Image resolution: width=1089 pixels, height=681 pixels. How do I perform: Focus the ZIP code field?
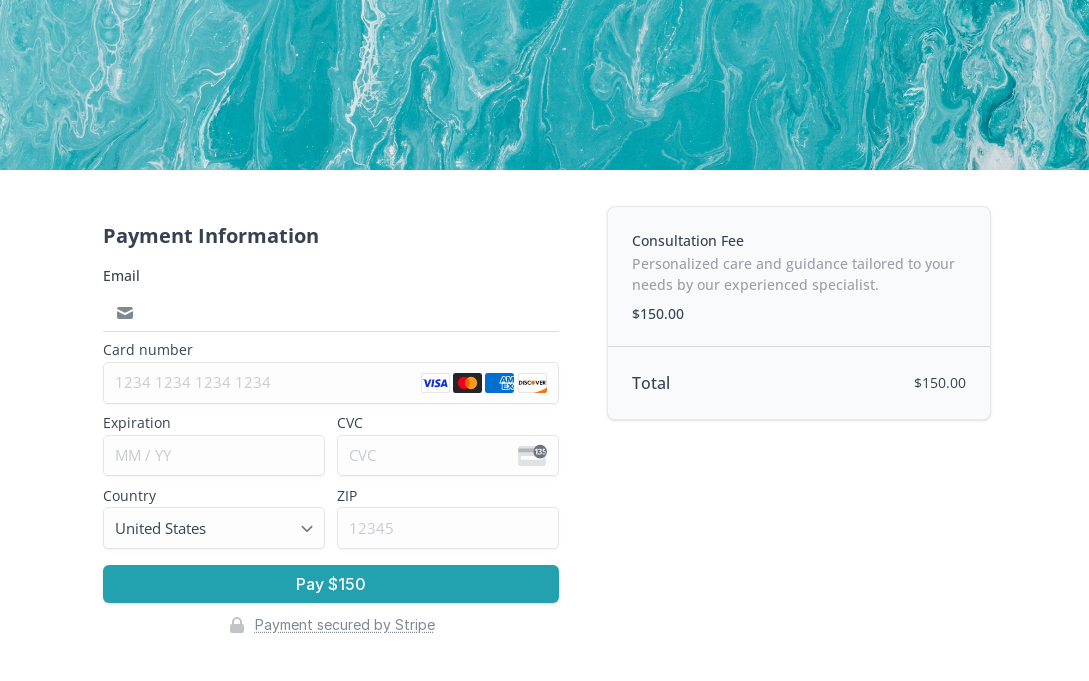[x=447, y=528]
